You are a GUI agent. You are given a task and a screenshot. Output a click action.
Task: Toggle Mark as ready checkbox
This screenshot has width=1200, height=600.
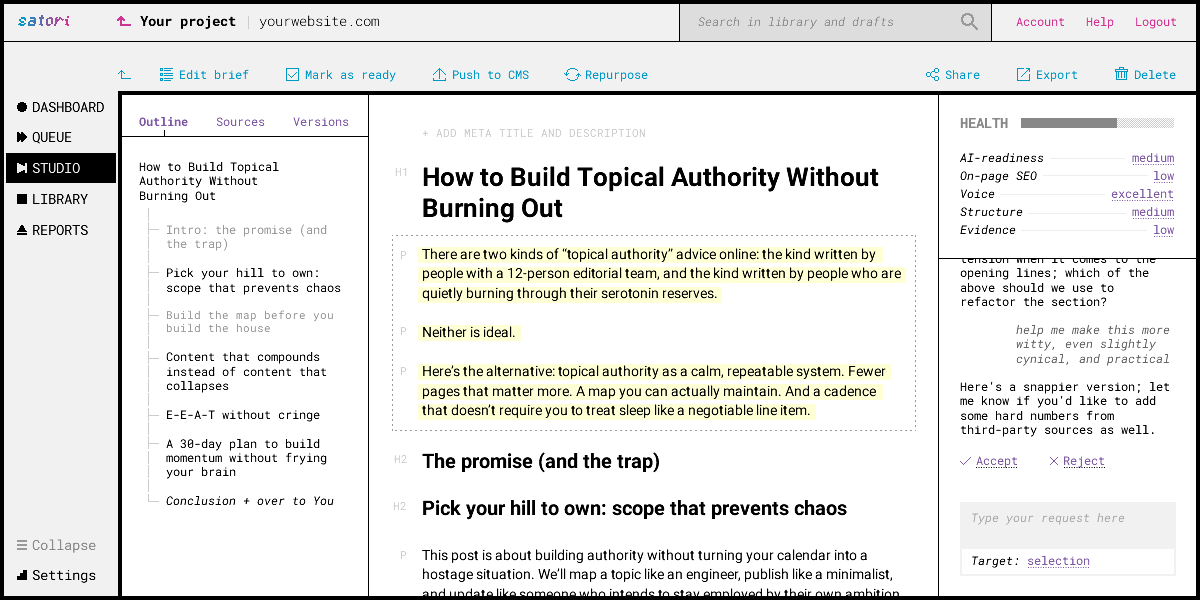click(x=292, y=75)
